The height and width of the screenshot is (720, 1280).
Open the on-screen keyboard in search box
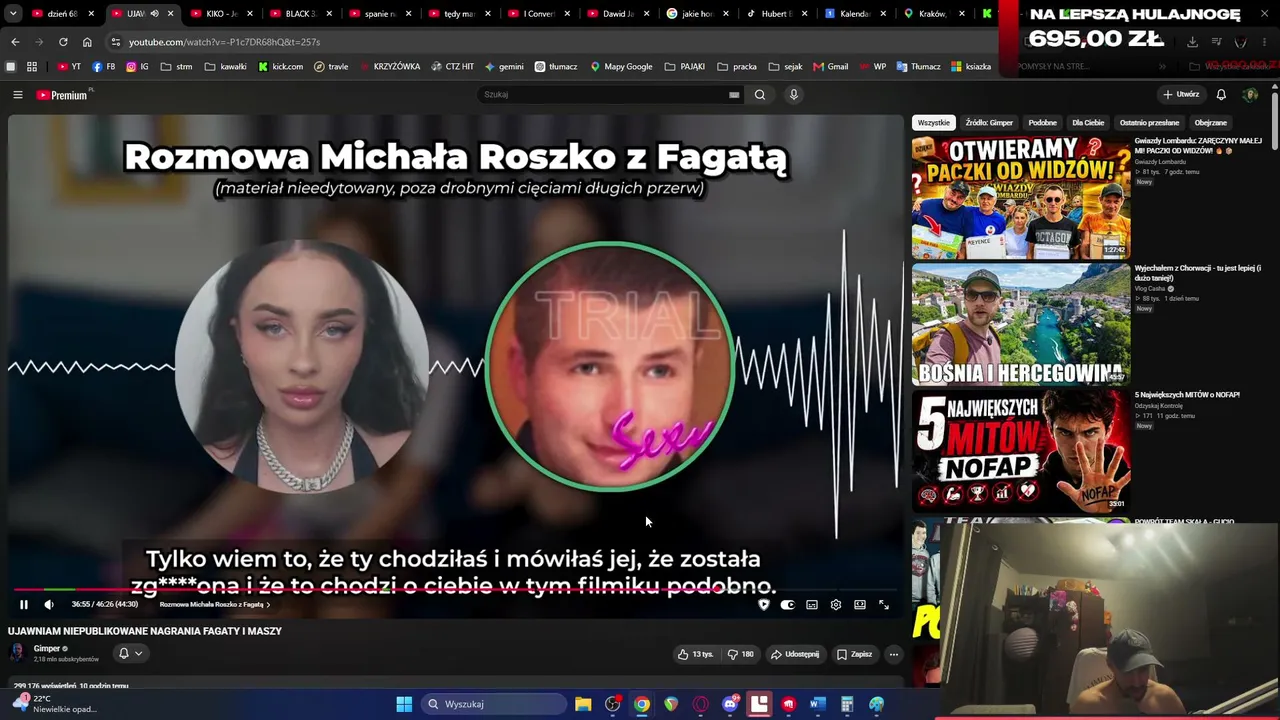click(734, 95)
